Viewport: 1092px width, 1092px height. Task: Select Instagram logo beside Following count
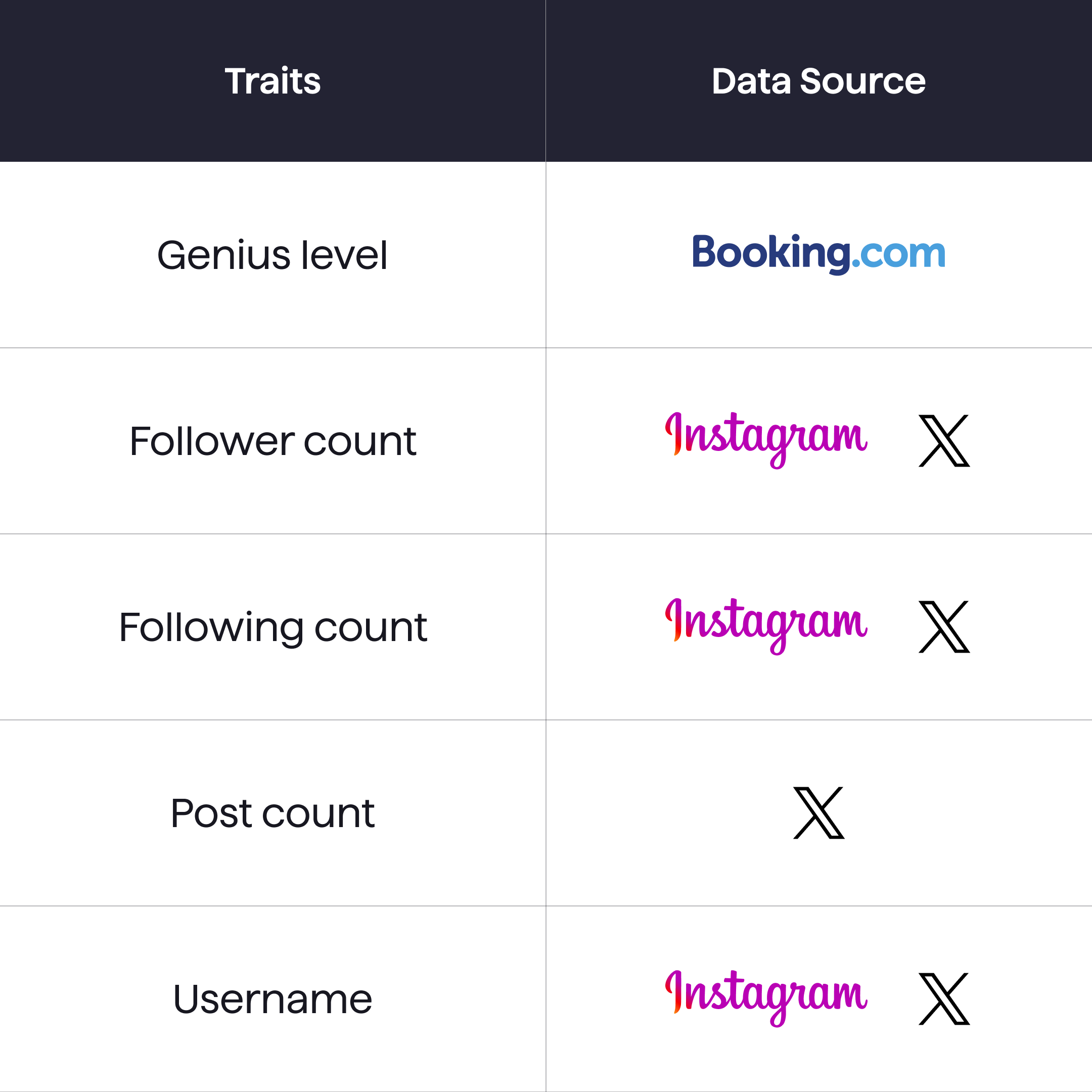[x=766, y=623]
